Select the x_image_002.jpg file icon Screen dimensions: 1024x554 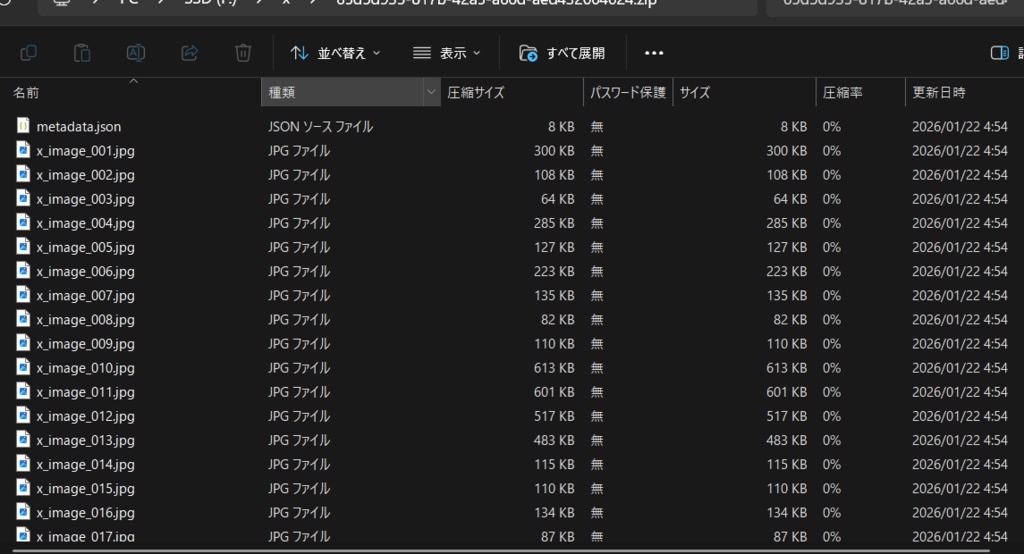(23, 174)
